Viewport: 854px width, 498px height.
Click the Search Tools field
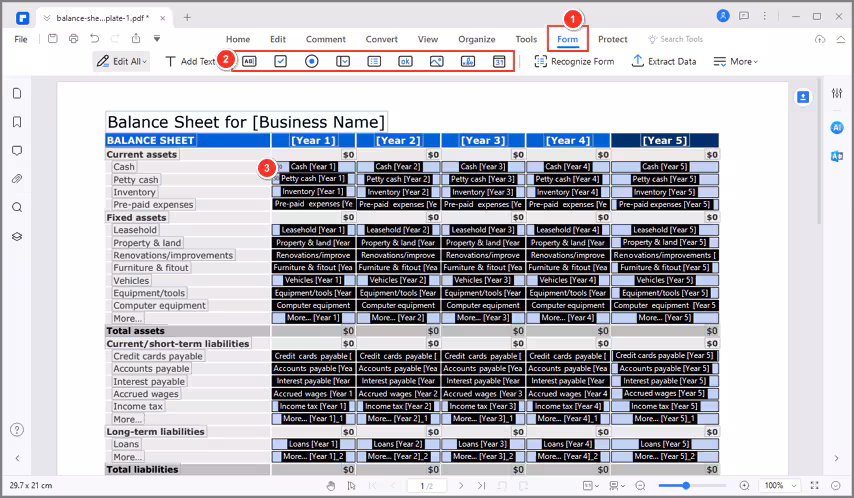click(x=675, y=39)
